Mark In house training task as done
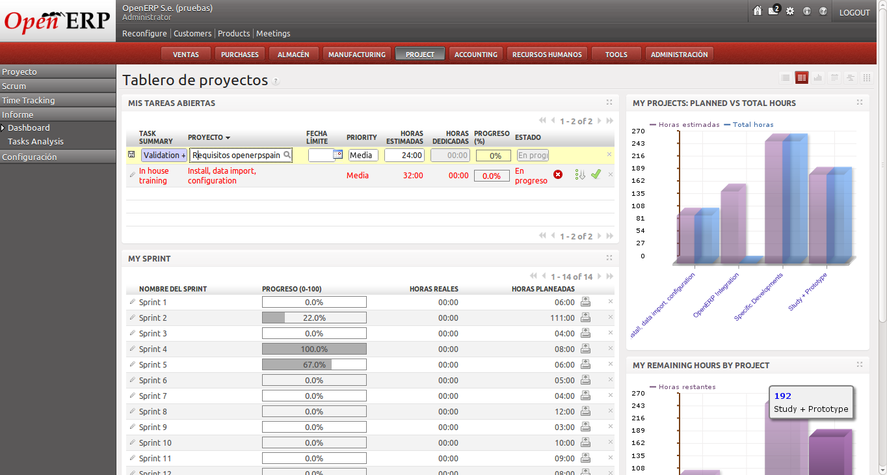 point(595,175)
